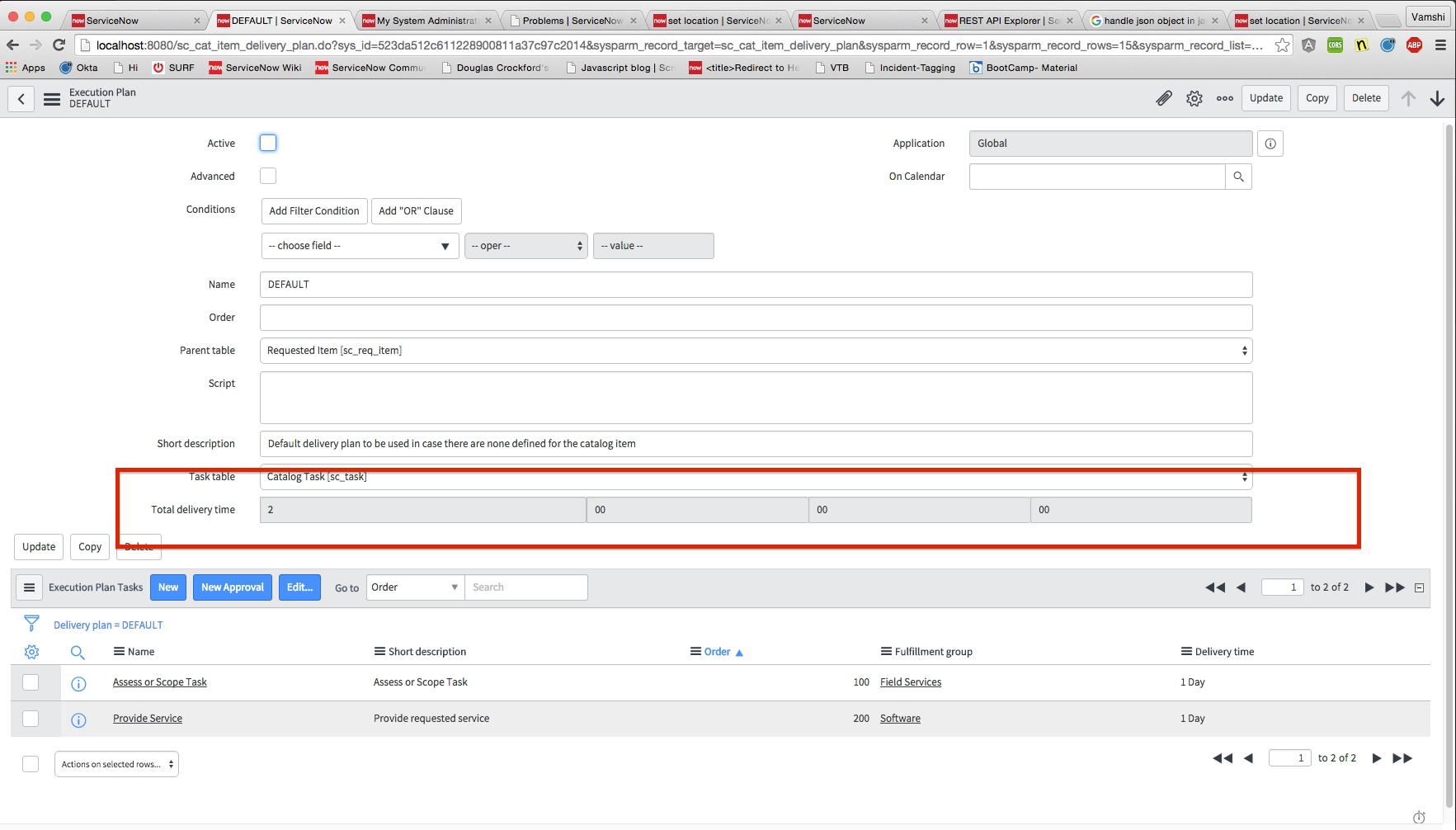Click inside the list Search field
The width and height of the screenshot is (1456, 830).
[x=526, y=587]
